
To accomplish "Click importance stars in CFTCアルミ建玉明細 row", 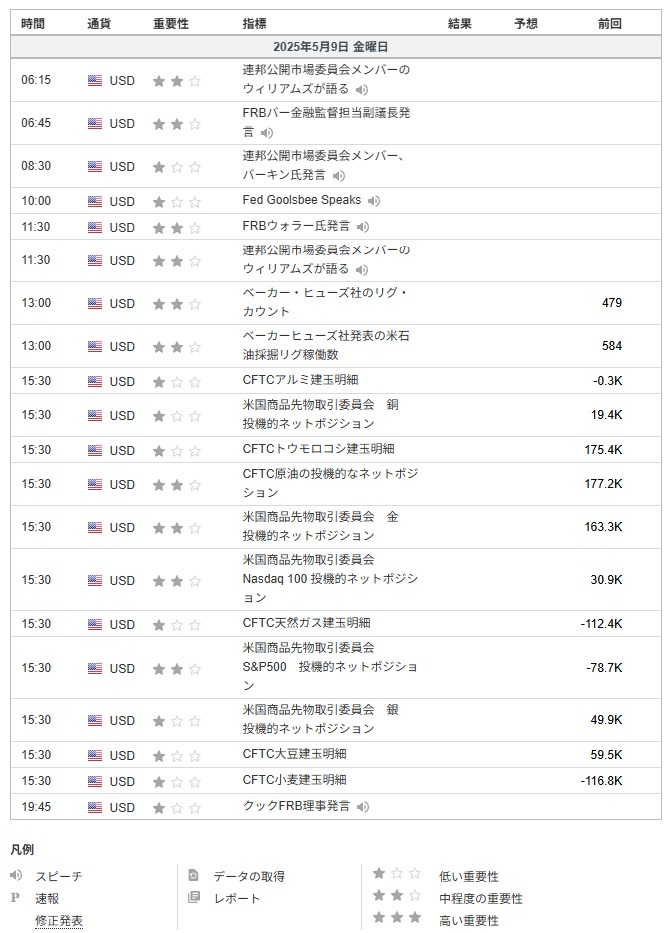I will (176, 381).
